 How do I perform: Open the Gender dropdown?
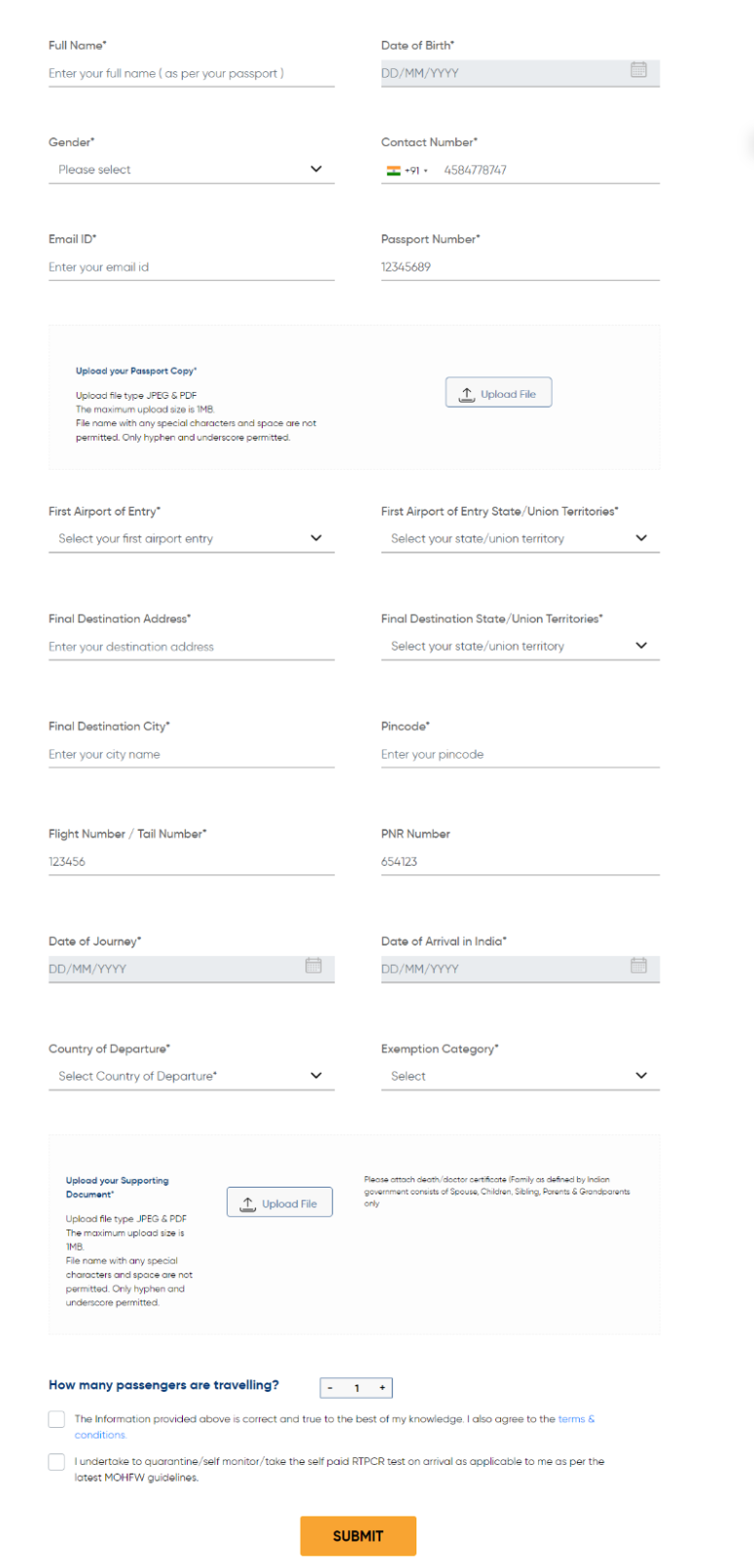191,169
